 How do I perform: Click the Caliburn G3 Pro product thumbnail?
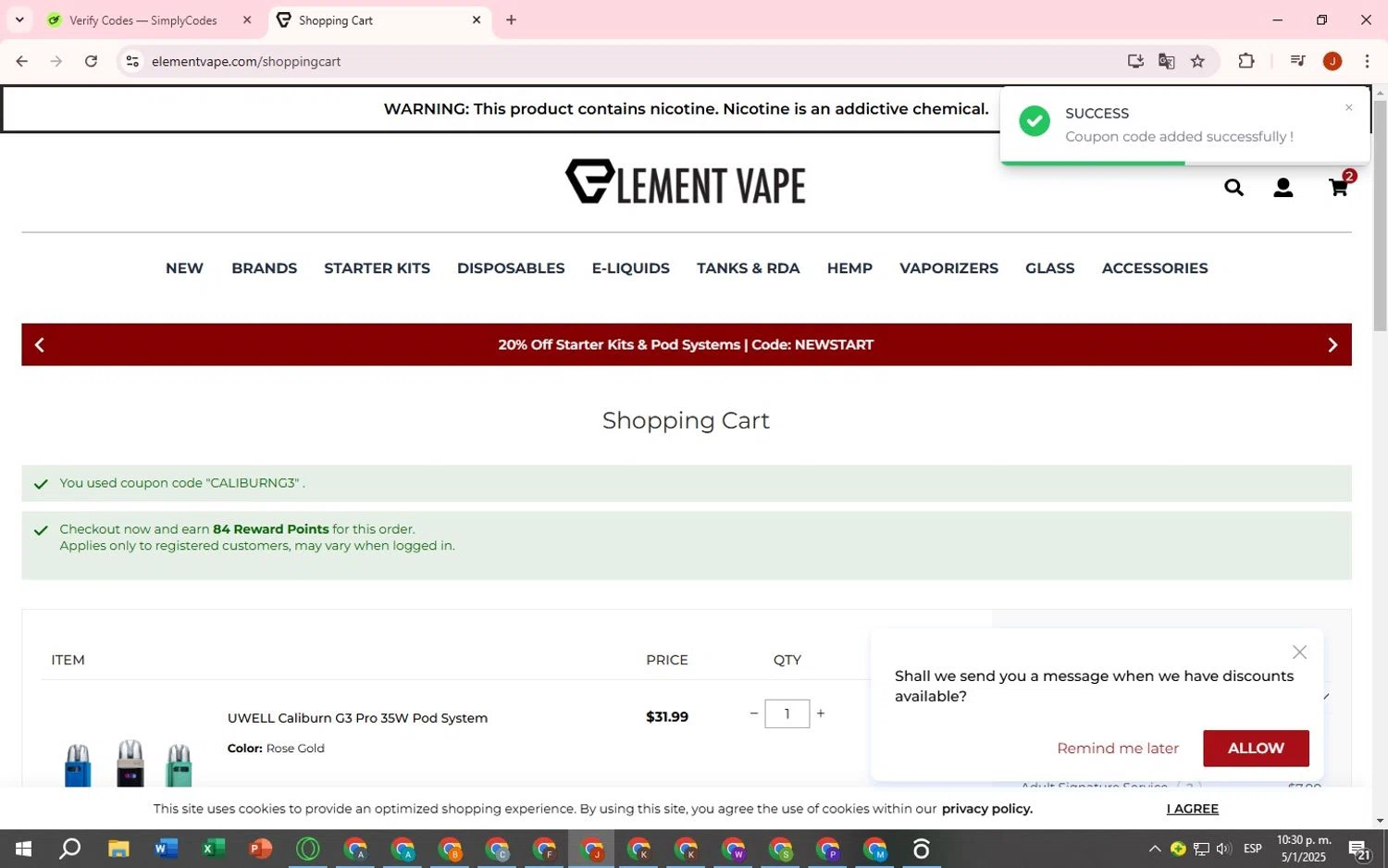pyautogui.click(x=130, y=762)
